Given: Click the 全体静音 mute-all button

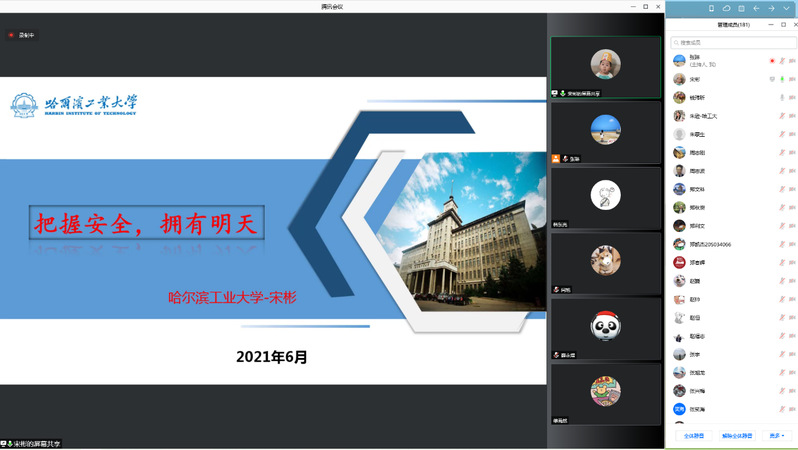Looking at the screenshot, I should coord(694,436).
